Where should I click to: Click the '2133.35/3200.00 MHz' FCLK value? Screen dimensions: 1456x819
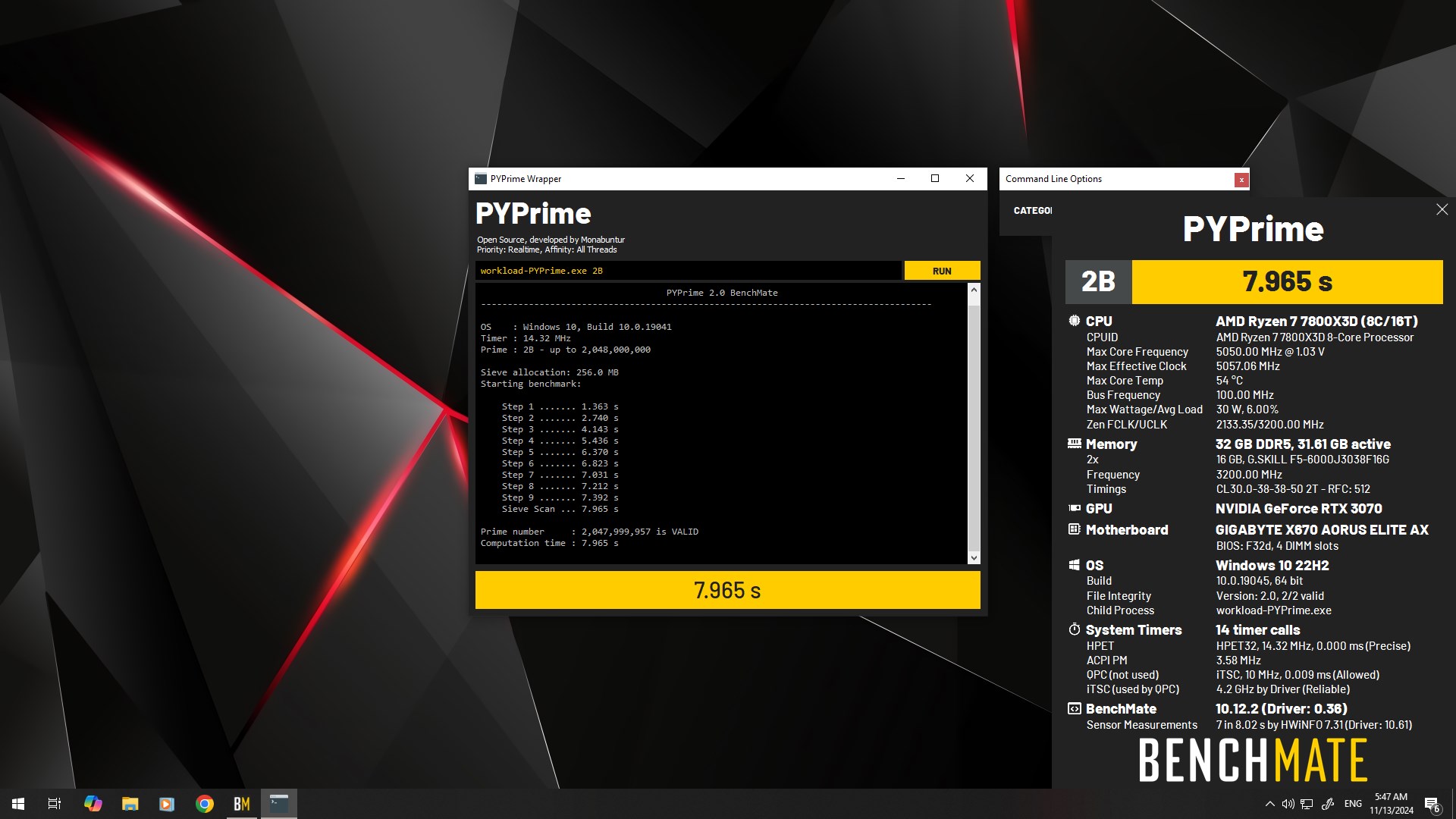point(1269,425)
